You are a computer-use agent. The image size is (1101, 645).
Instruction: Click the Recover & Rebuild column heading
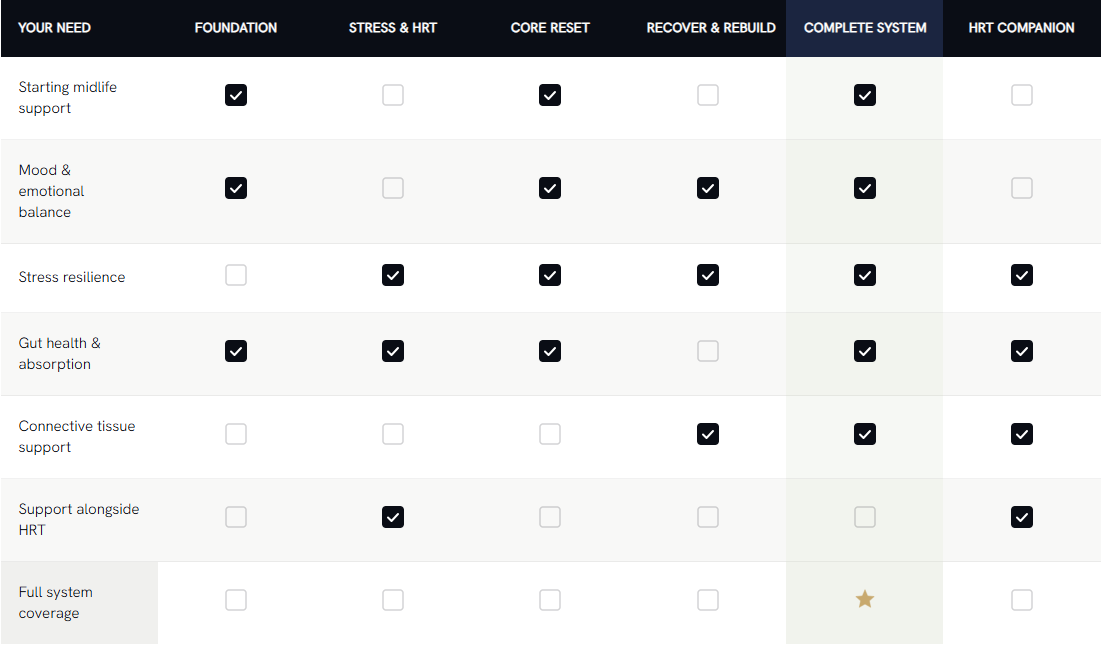tap(711, 28)
